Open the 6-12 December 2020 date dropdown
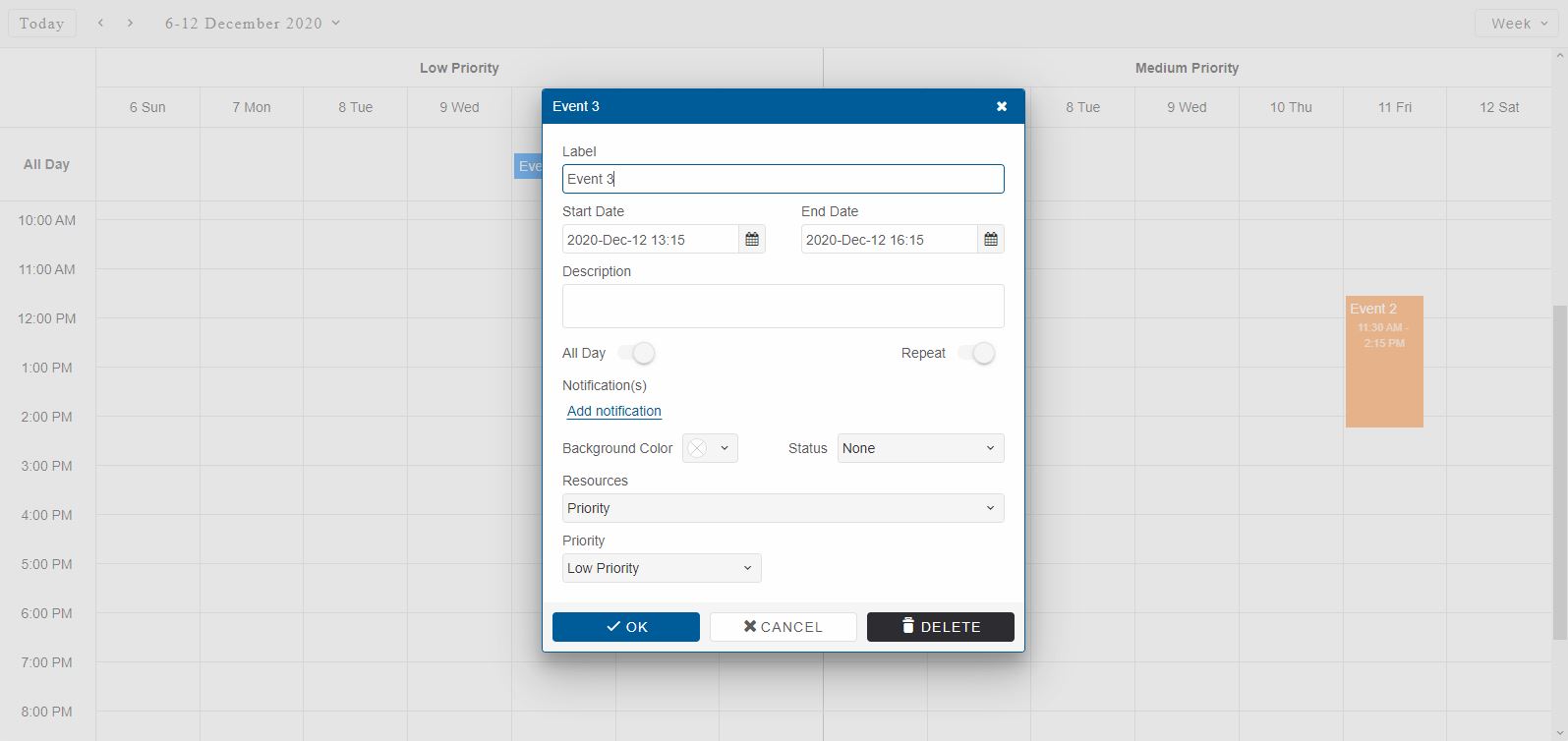The height and width of the screenshot is (741, 1568). tap(253, 23)
